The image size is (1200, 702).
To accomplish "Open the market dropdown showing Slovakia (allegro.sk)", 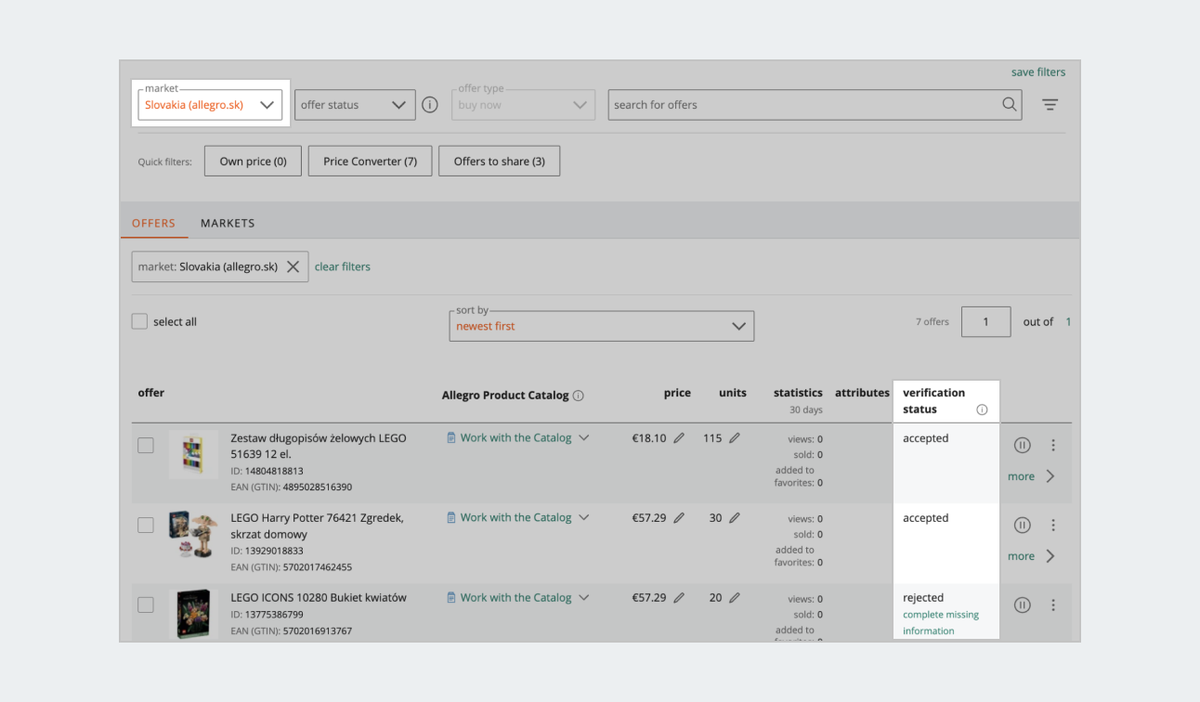I will coord(210,104).
